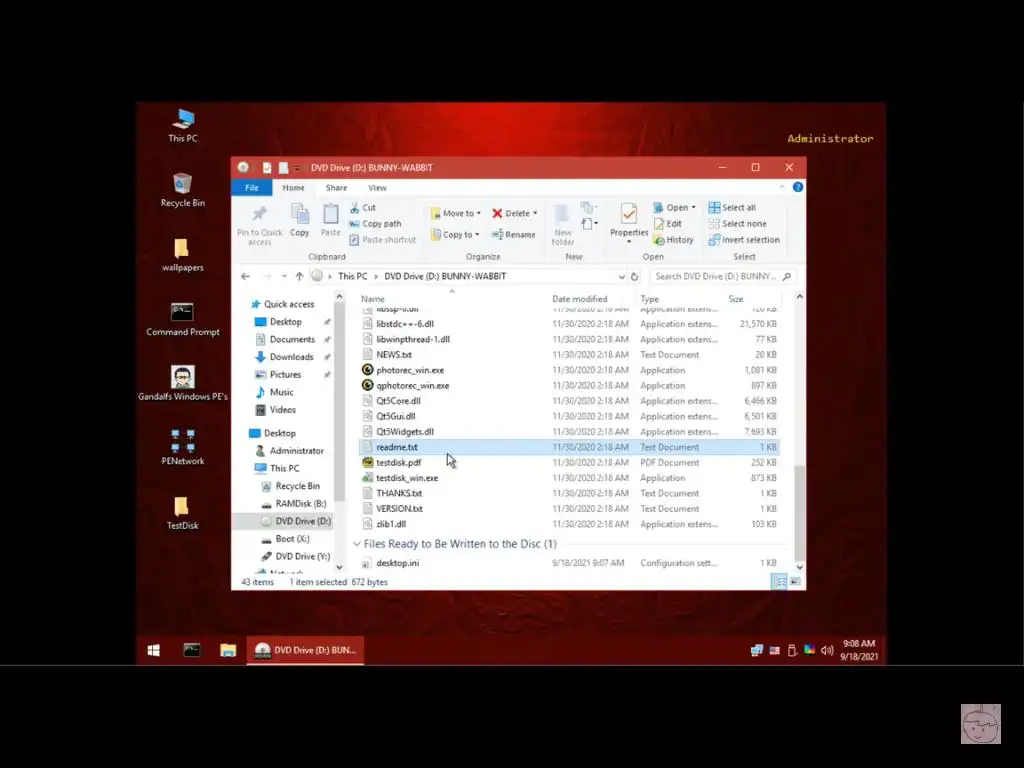
Task: Open File Explorer from taskbar
Action: pyautogui.click(x=227, y=650)
